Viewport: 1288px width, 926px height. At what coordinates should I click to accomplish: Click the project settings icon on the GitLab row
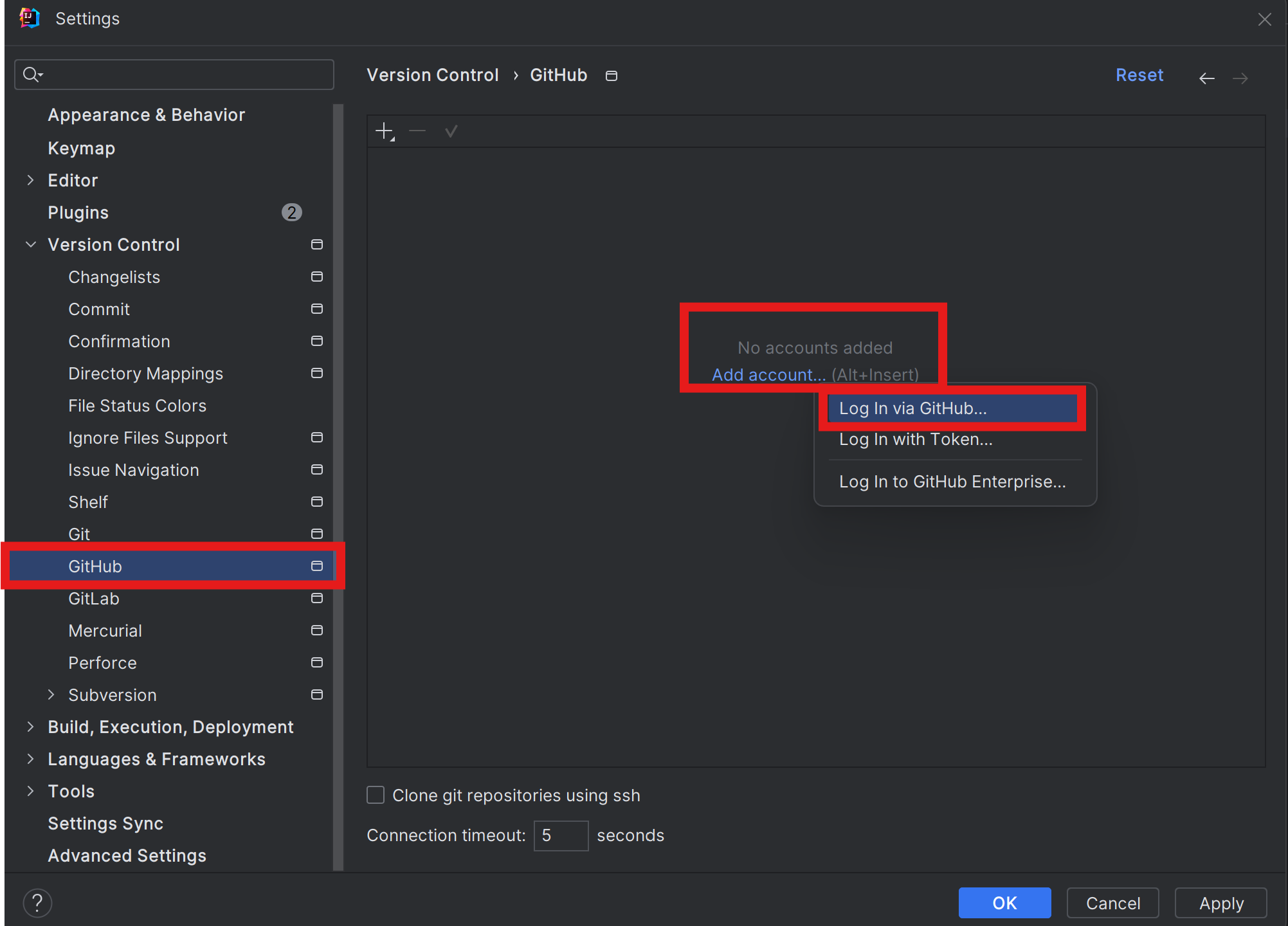[x=317, y=599]
